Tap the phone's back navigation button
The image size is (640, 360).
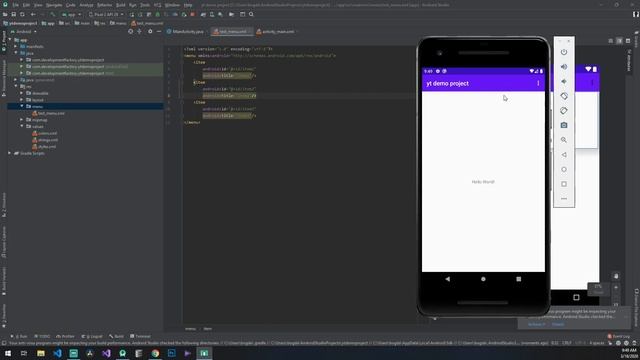(x=448, y=279)
